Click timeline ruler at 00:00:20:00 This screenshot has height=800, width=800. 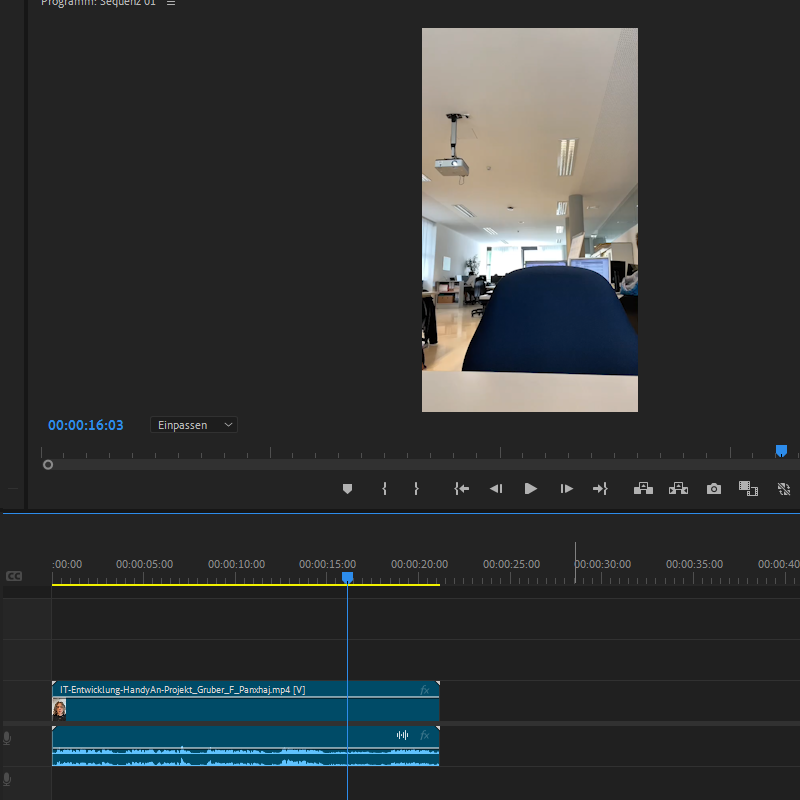(x=419, y=564)
